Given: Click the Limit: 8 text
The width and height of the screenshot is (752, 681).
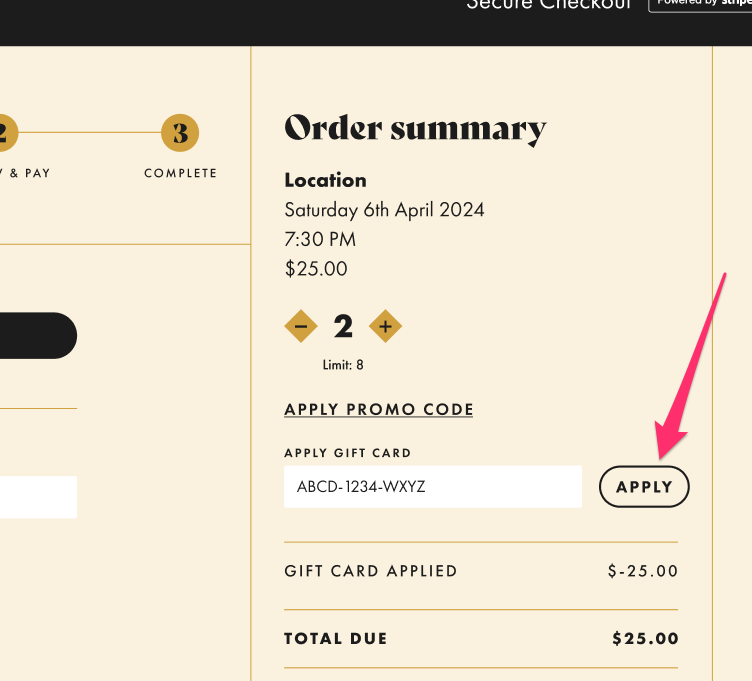Looking at the screenshot, I should [x=343, y=365].
